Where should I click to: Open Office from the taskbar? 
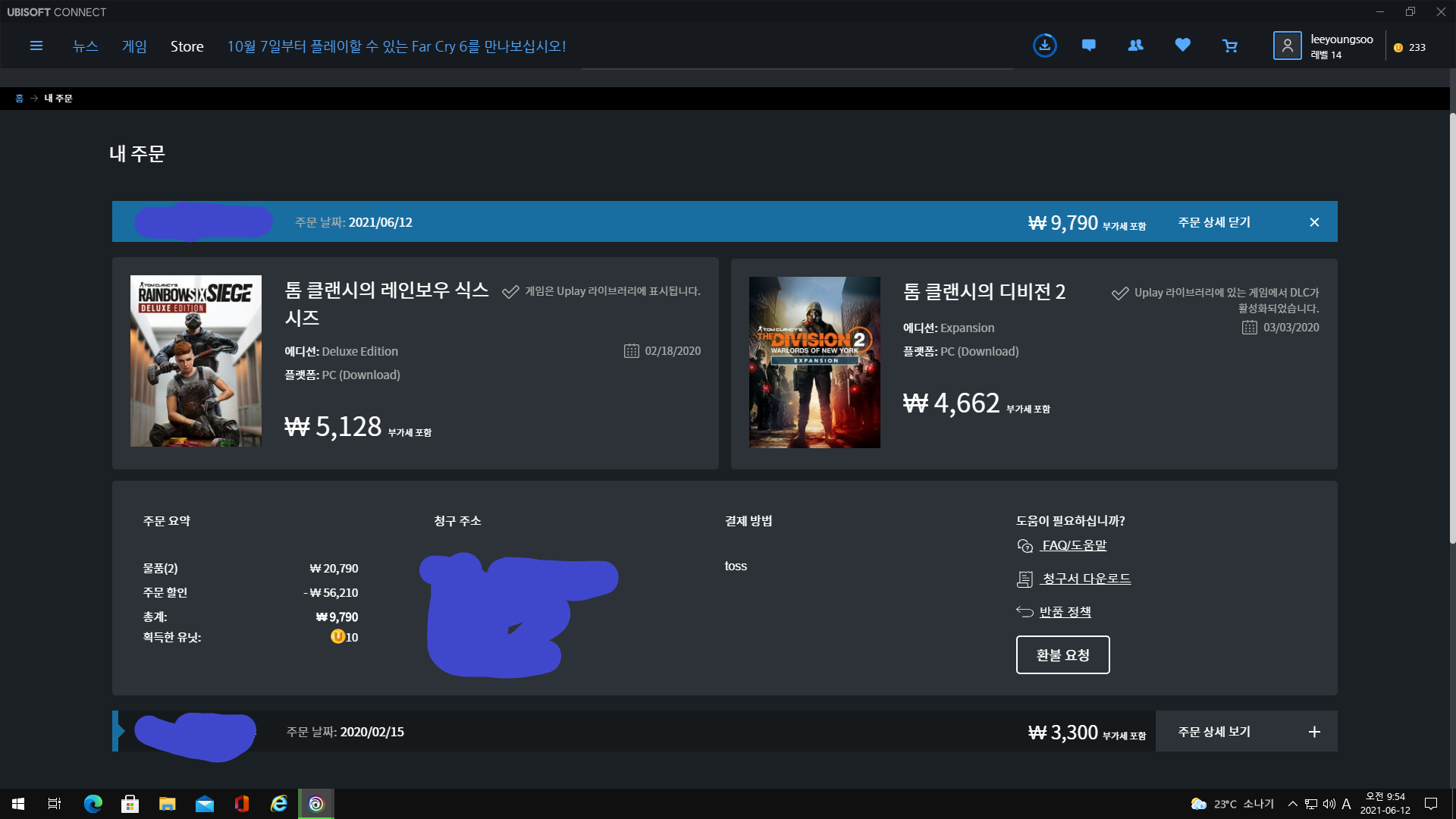coord(241,804)
